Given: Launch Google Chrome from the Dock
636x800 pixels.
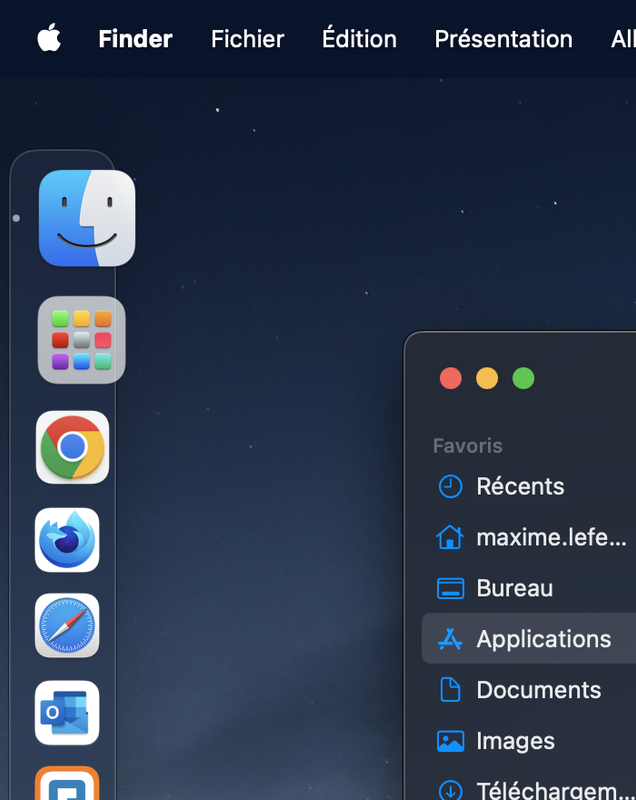Looking at the screenshot, I should [72, 447].
